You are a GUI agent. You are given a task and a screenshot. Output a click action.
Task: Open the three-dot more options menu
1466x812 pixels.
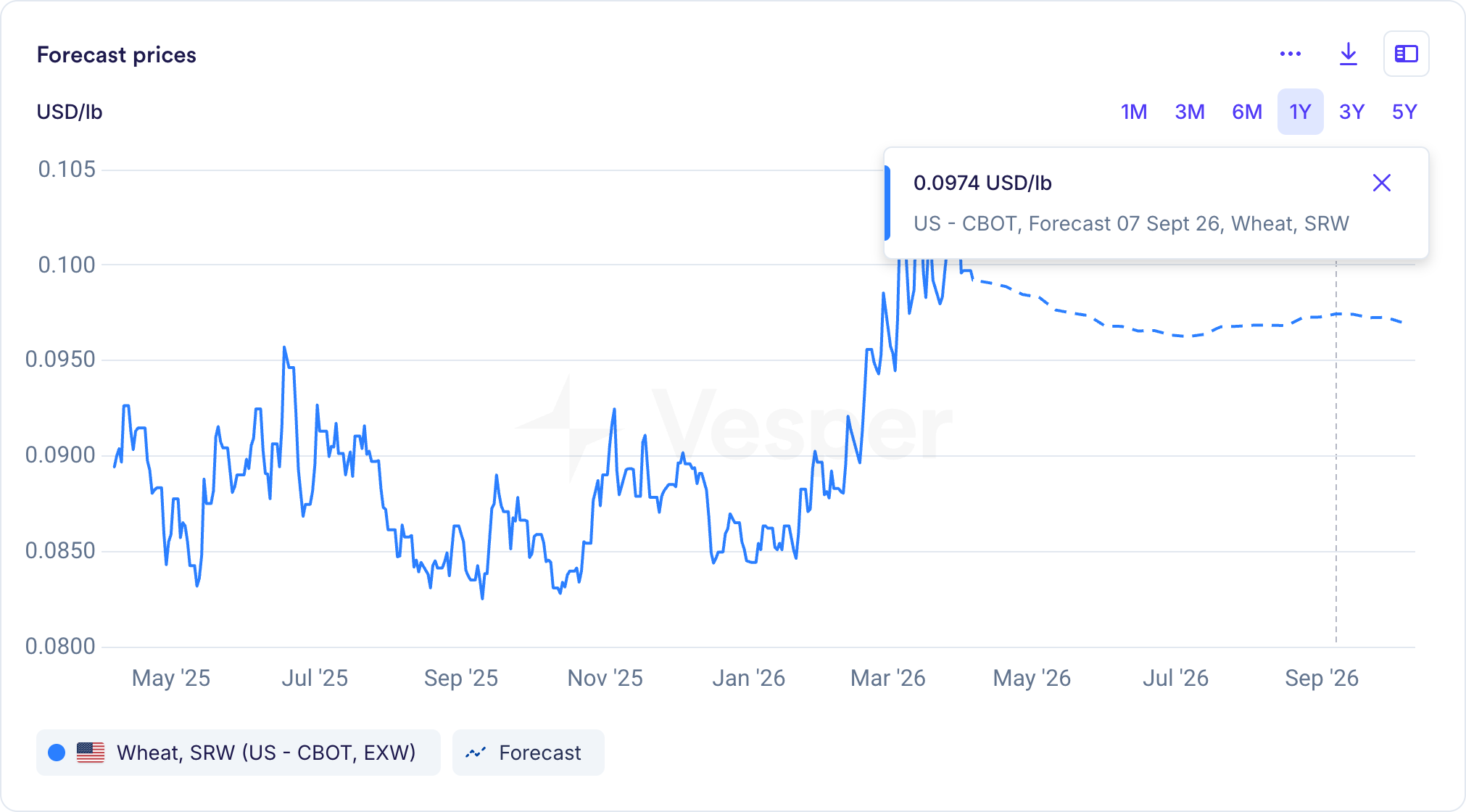click(1291, 54)
